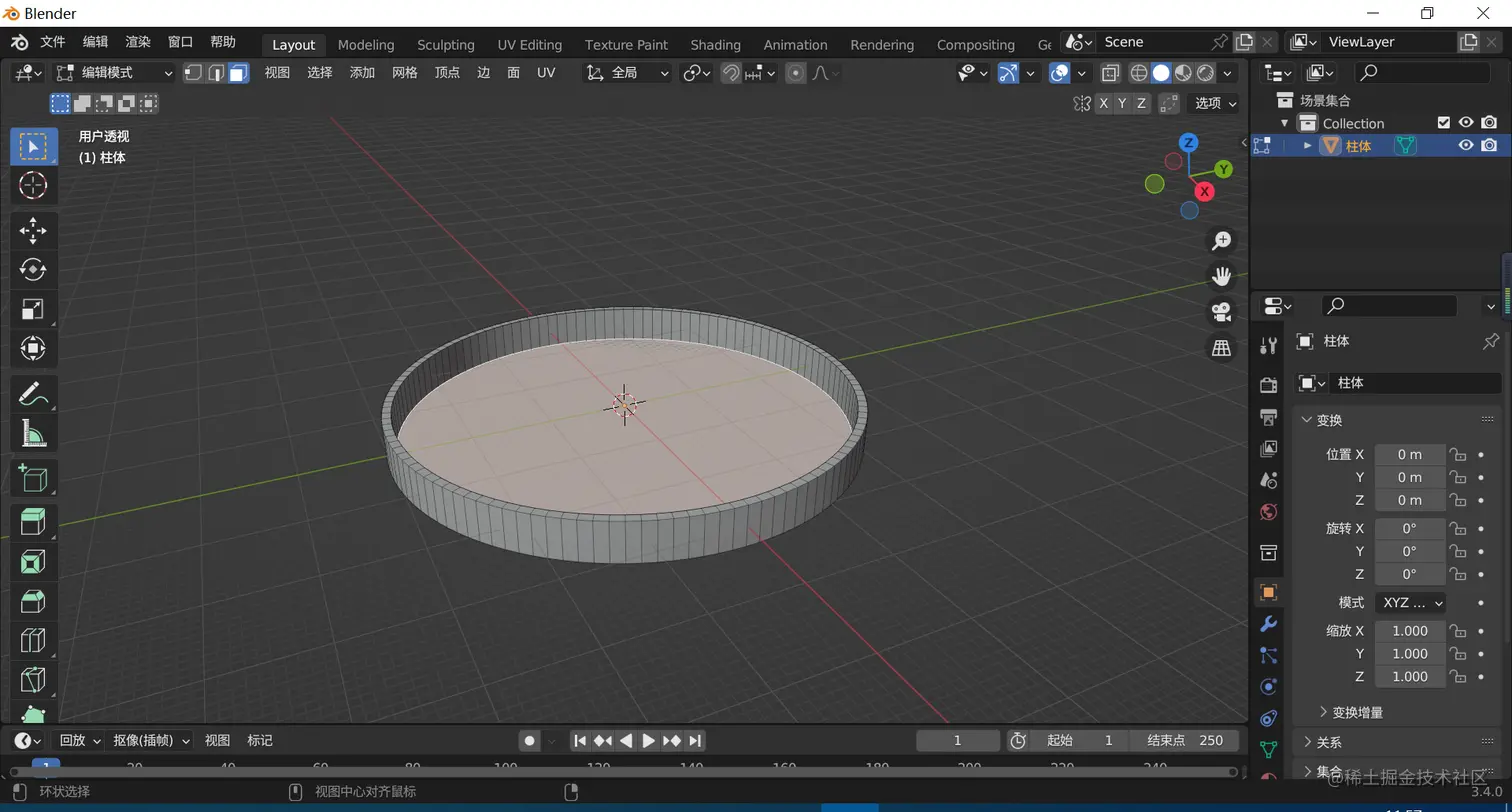Viewport: 1512px width, 812px height.
Task: Switch to rendered viewport shading
Action: click(x=1205, y=73)
